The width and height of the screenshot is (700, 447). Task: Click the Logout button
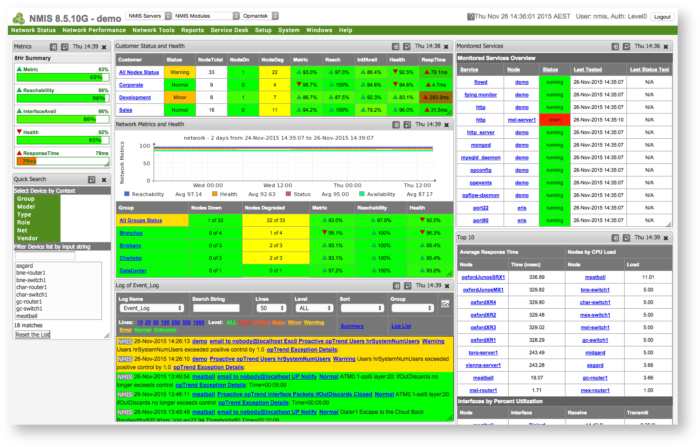[662, 17]
